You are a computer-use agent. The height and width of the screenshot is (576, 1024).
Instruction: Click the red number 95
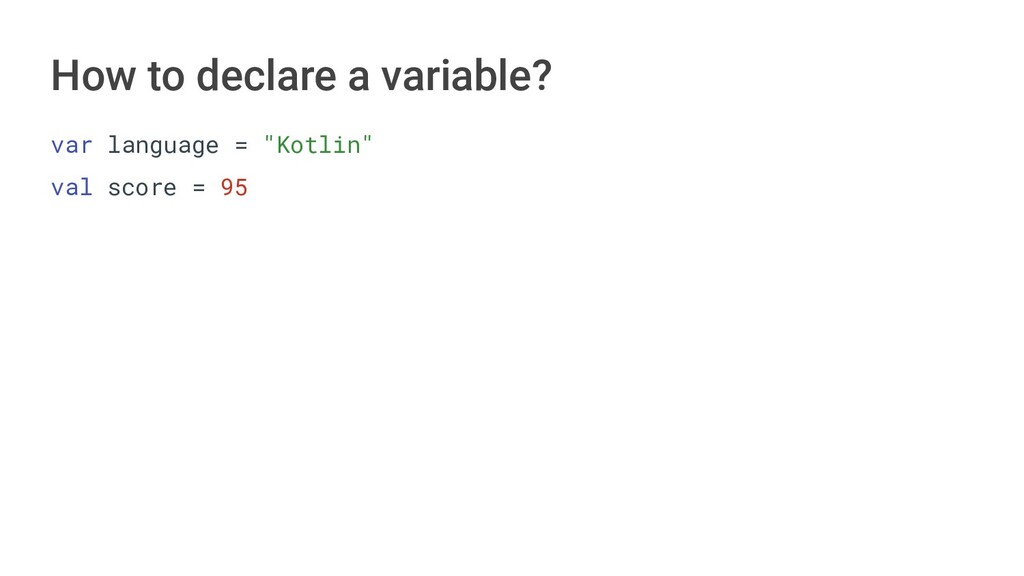click(x=234, y=187)
